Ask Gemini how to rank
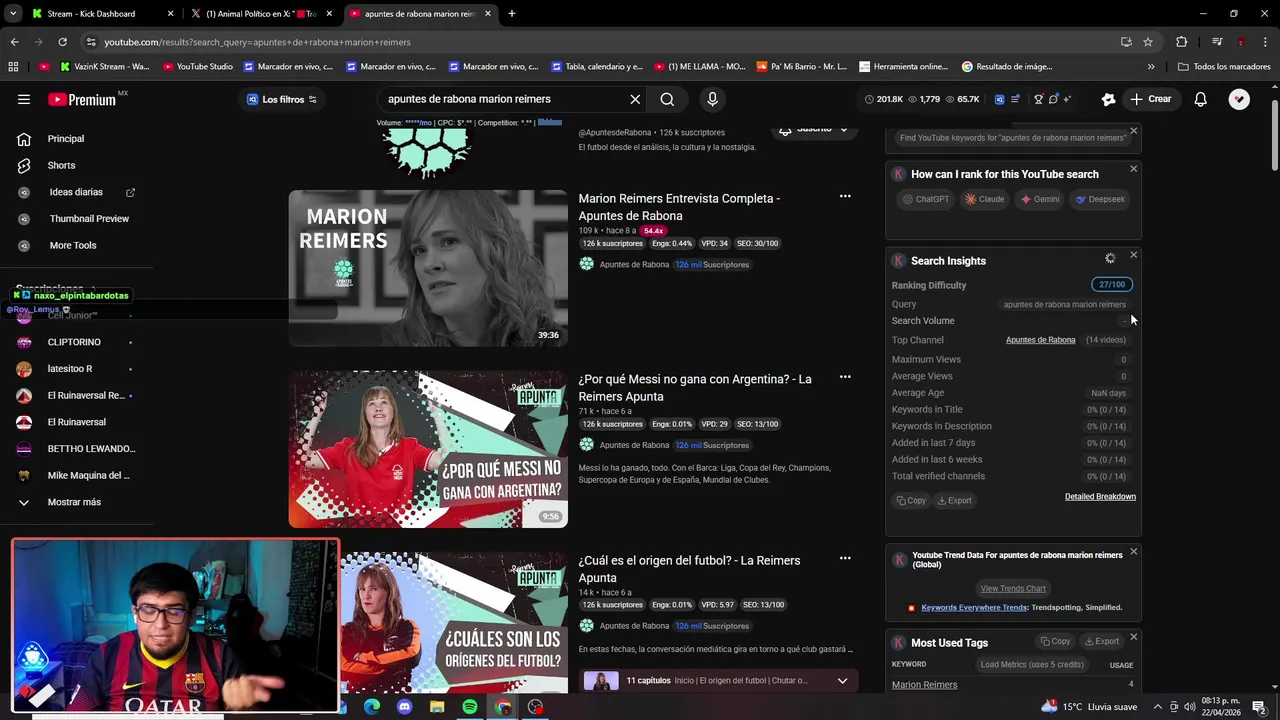This screenshot has width=1280, height=720. click(x=1040, y=199)
